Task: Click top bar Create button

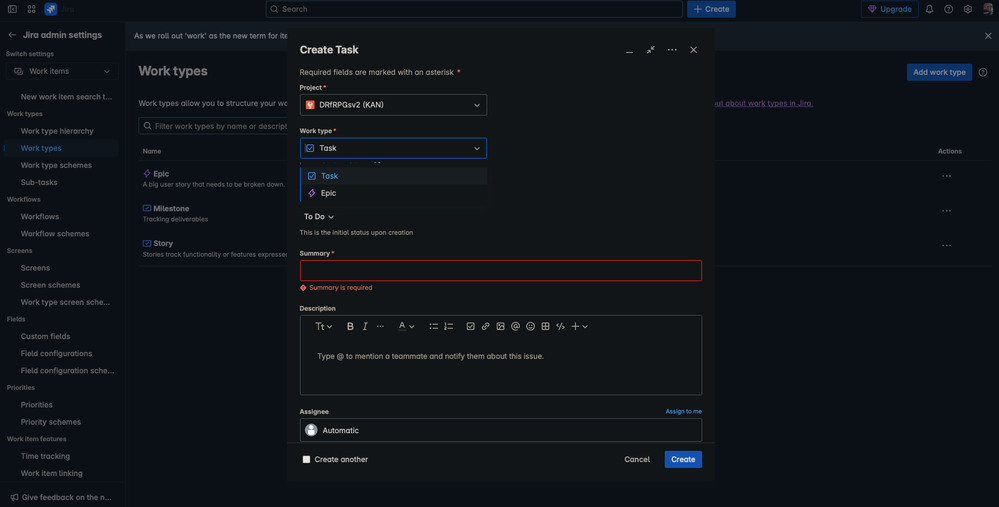Action: [x=711, y=9]
